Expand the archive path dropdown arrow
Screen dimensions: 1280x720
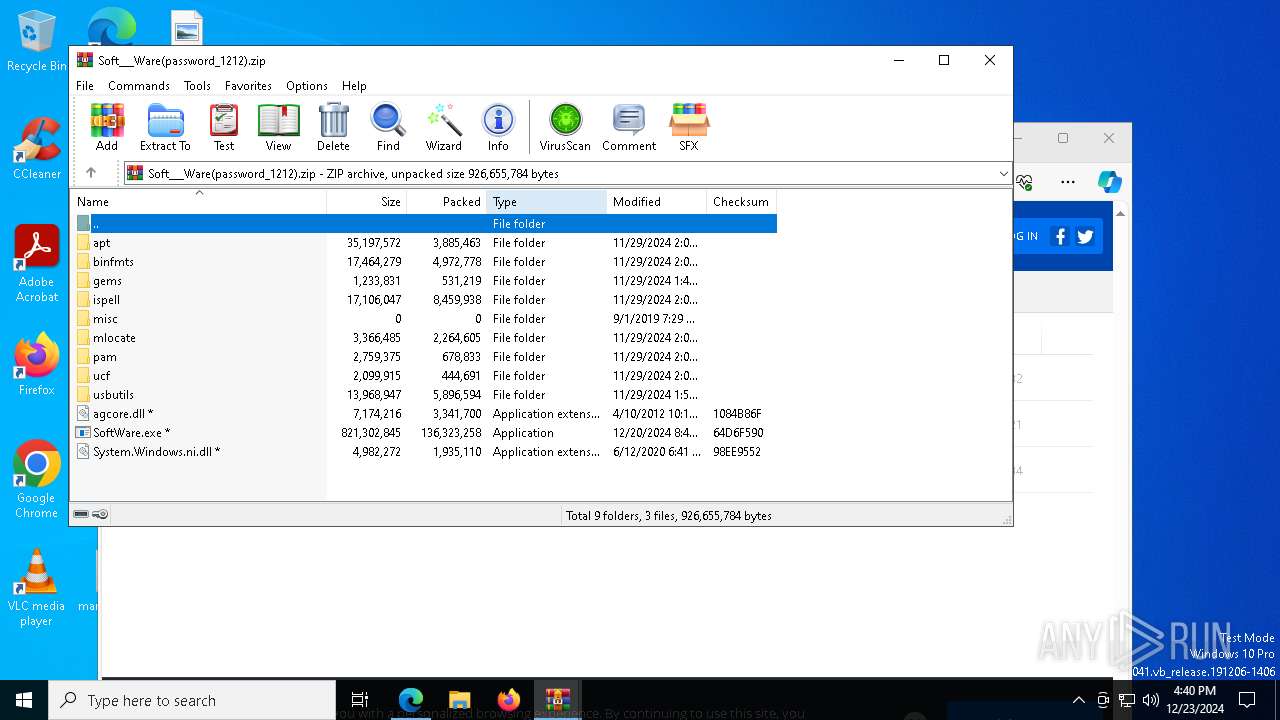tap(1003, 174)
